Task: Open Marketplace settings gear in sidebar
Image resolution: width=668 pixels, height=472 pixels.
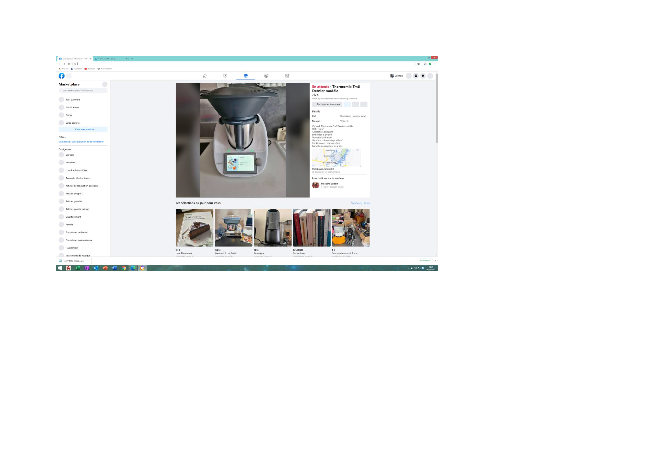Action: (105, 84)
